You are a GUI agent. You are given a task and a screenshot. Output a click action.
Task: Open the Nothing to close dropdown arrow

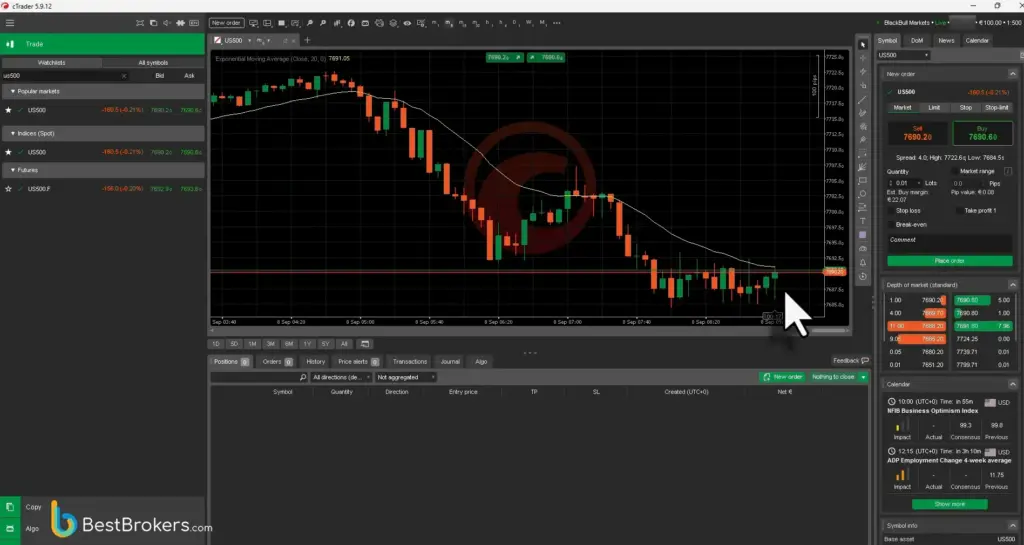click(x=863, y=377)
